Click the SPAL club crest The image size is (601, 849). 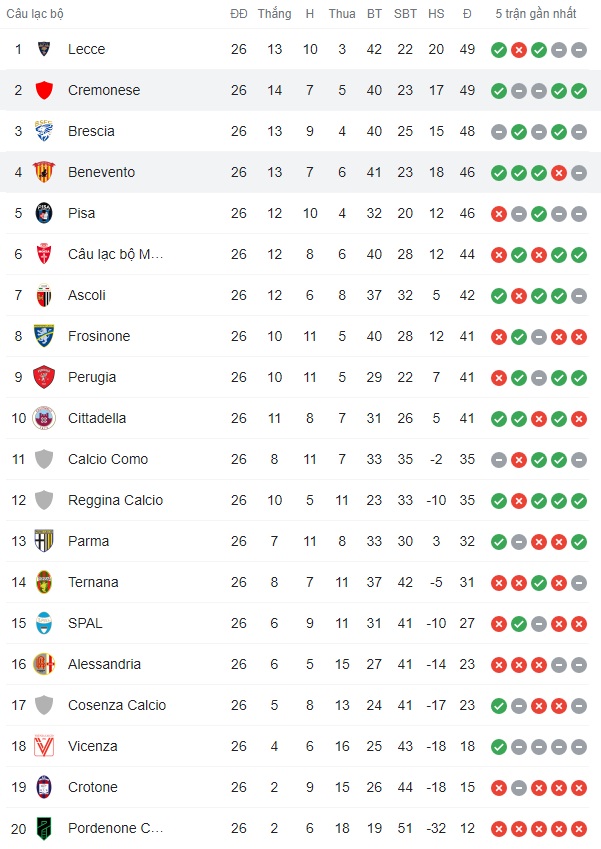[44, 623]
